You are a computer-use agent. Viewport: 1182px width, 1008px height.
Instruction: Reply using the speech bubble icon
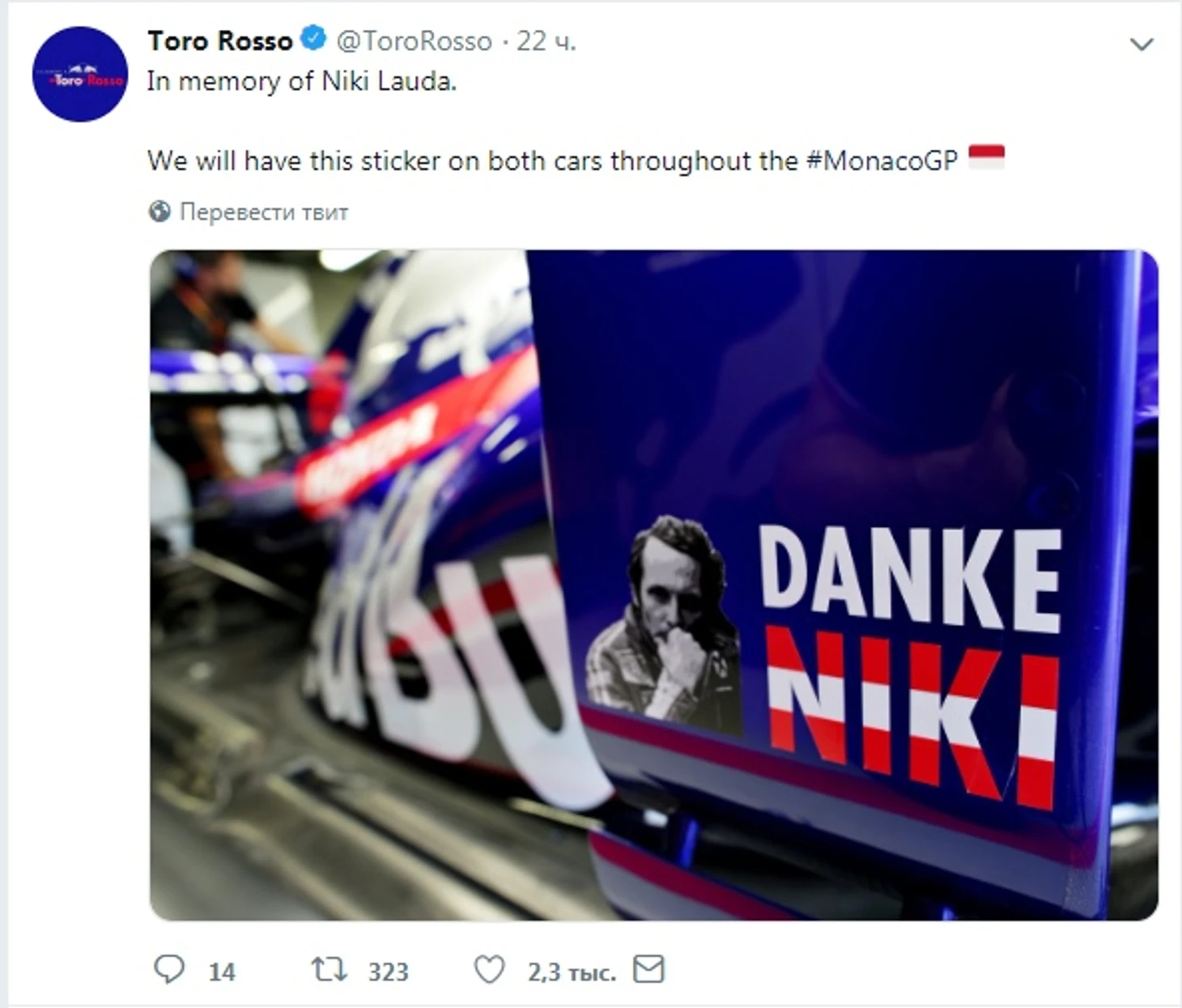click(169, 969)
